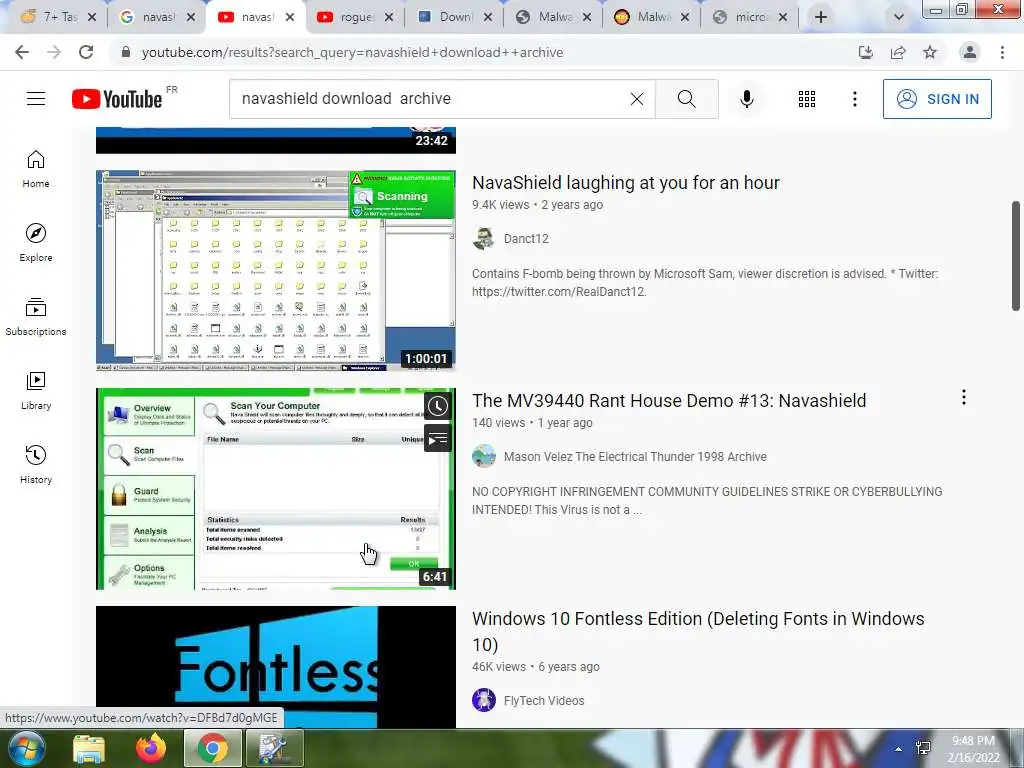This screenshot has width=1024, height=768.
Task: Open 'The MV39440 Rant House Demo #13' title
Action: click(669, 400)
